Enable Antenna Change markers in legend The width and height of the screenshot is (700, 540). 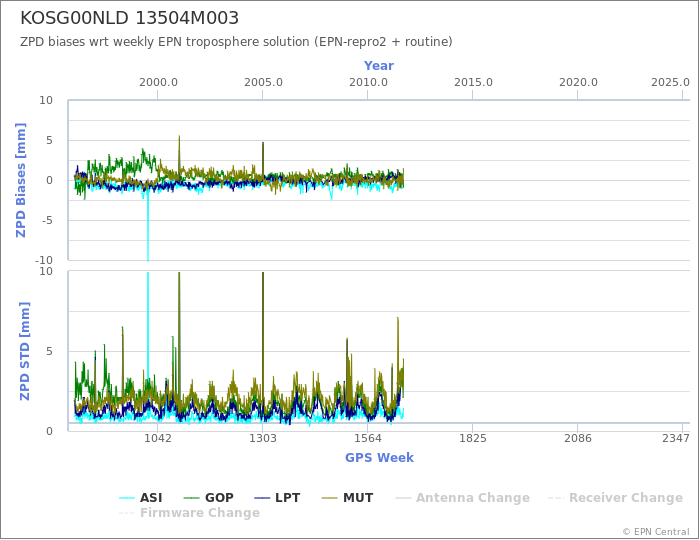pos(462,498)
